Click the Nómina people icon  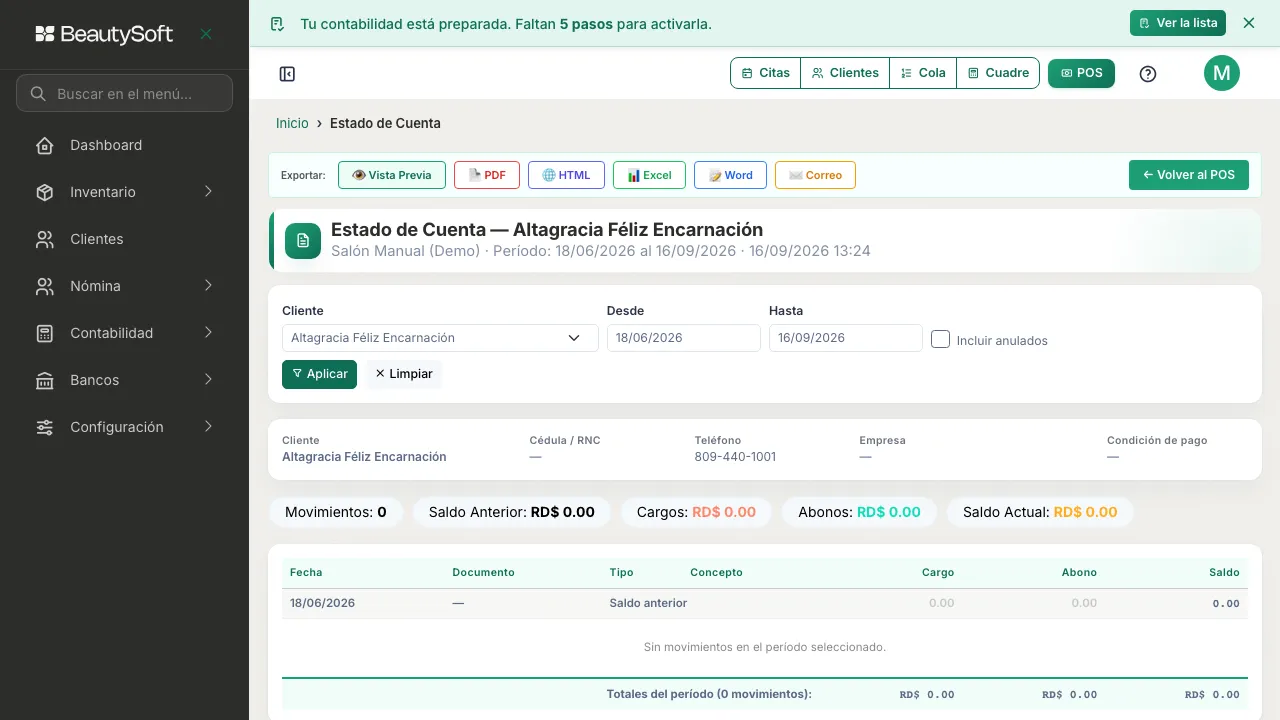45,287
